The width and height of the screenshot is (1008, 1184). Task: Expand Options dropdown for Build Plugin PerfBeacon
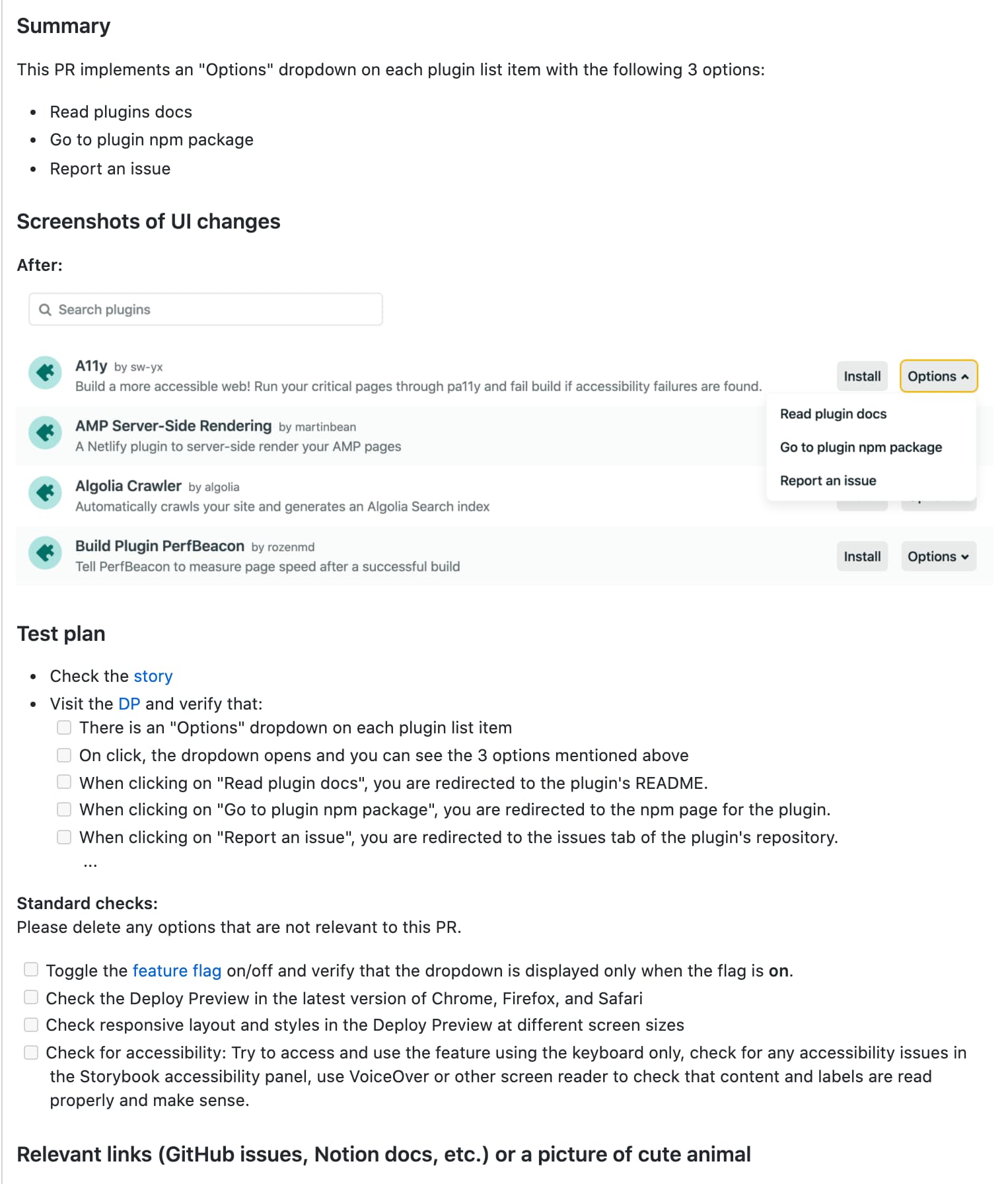[x=938, y=557]
